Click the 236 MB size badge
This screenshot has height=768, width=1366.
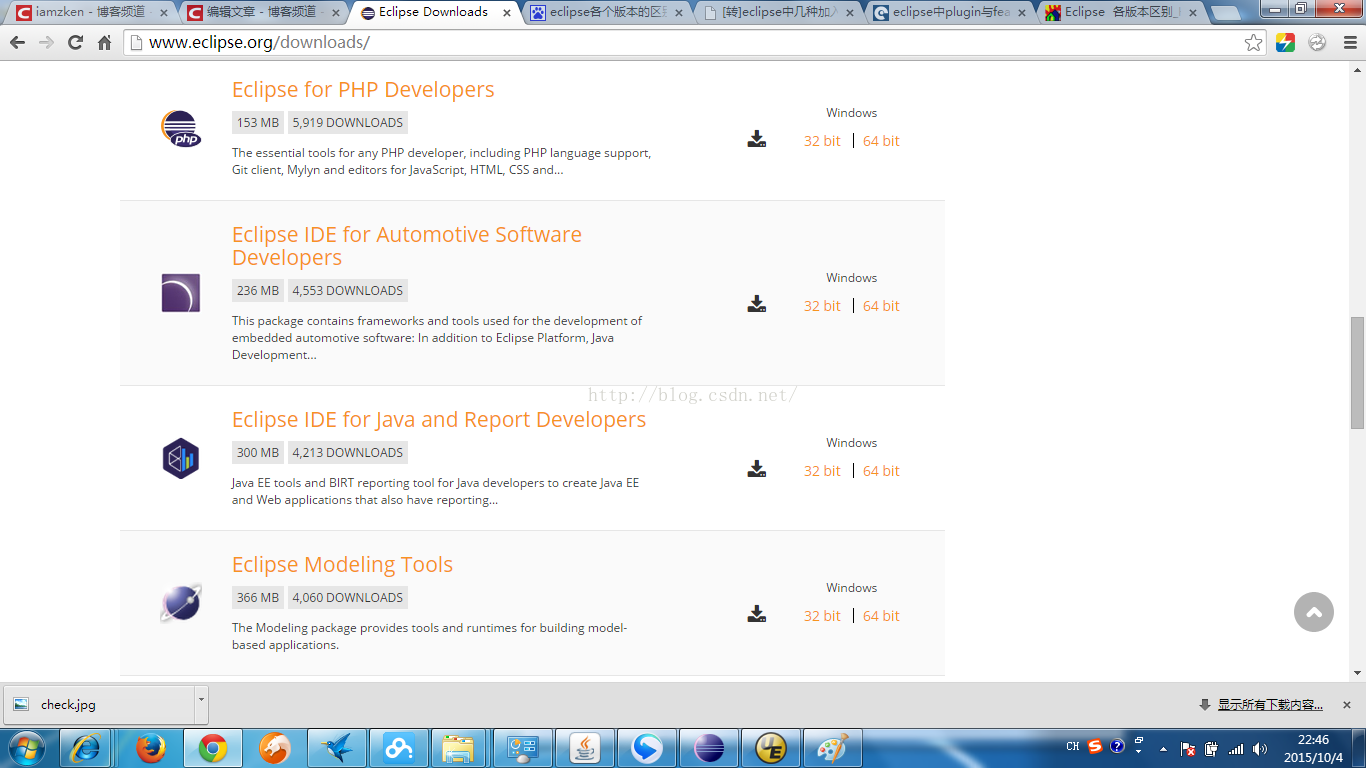[x=258, y=291]
